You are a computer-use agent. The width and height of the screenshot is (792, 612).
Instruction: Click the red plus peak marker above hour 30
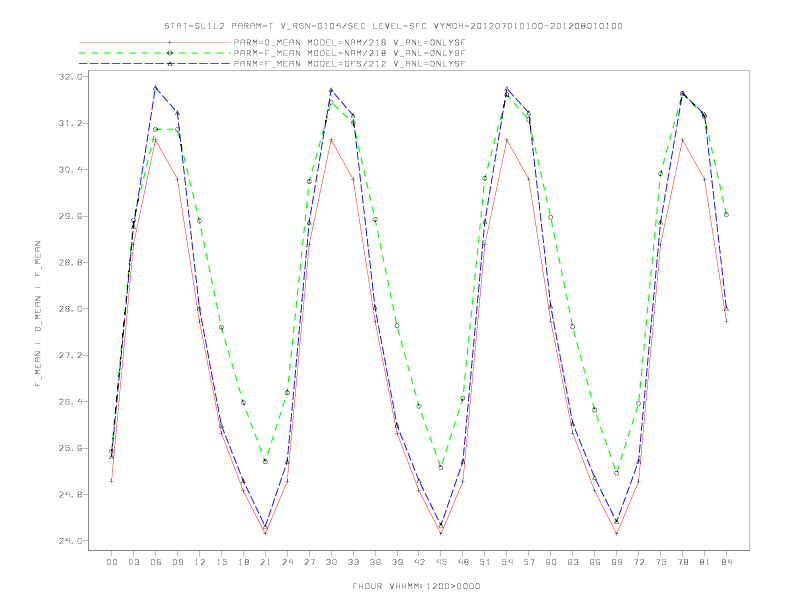[331, 140]
